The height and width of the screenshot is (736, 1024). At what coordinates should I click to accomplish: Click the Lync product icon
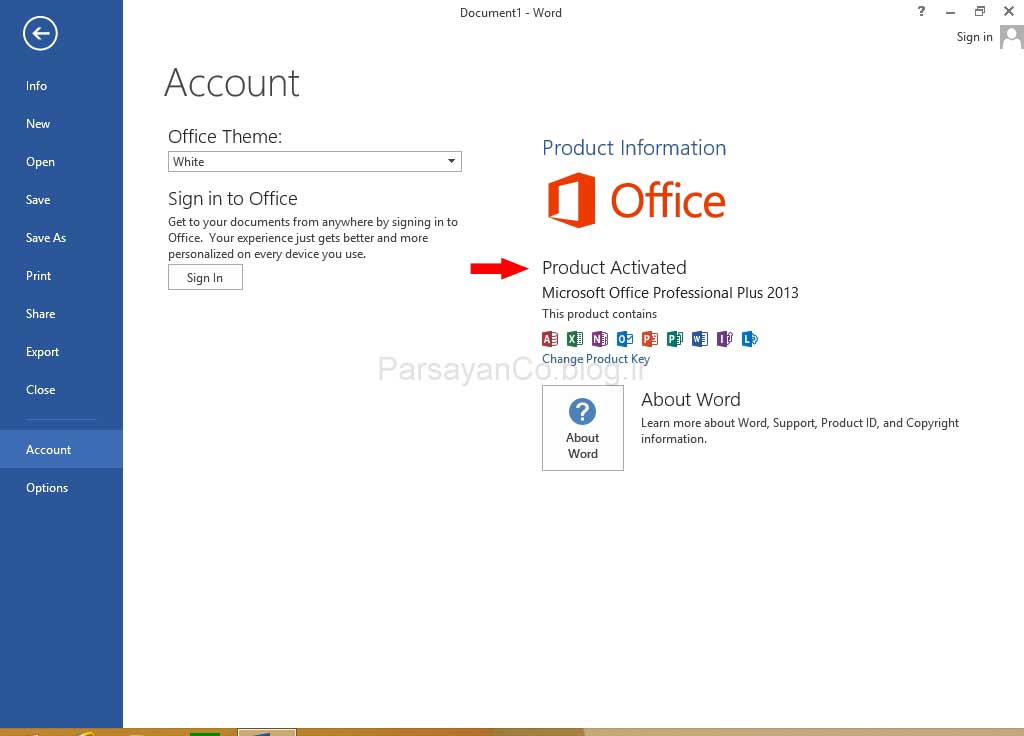[x=750, y=338]
